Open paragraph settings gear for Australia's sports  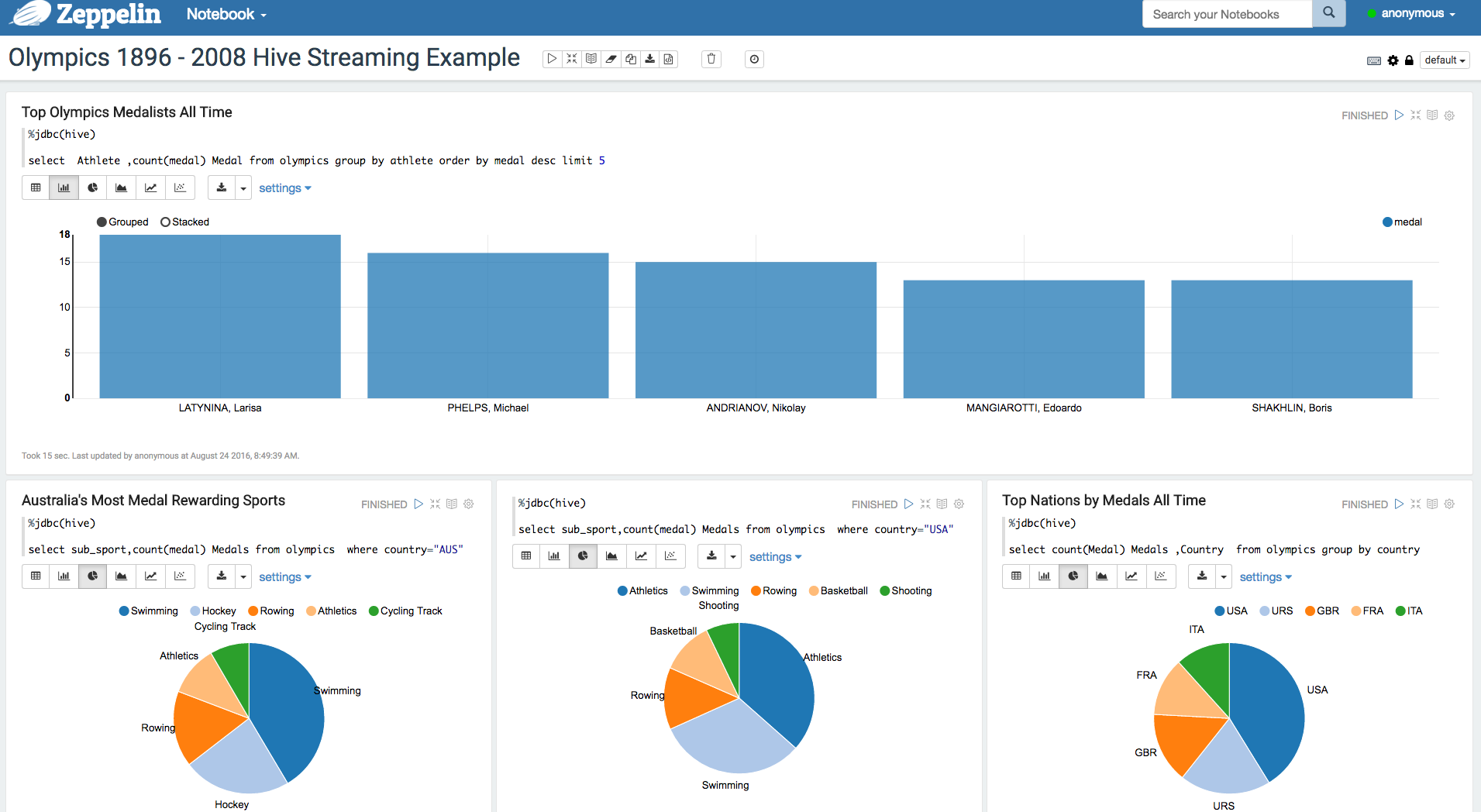(x=468, y=504)
